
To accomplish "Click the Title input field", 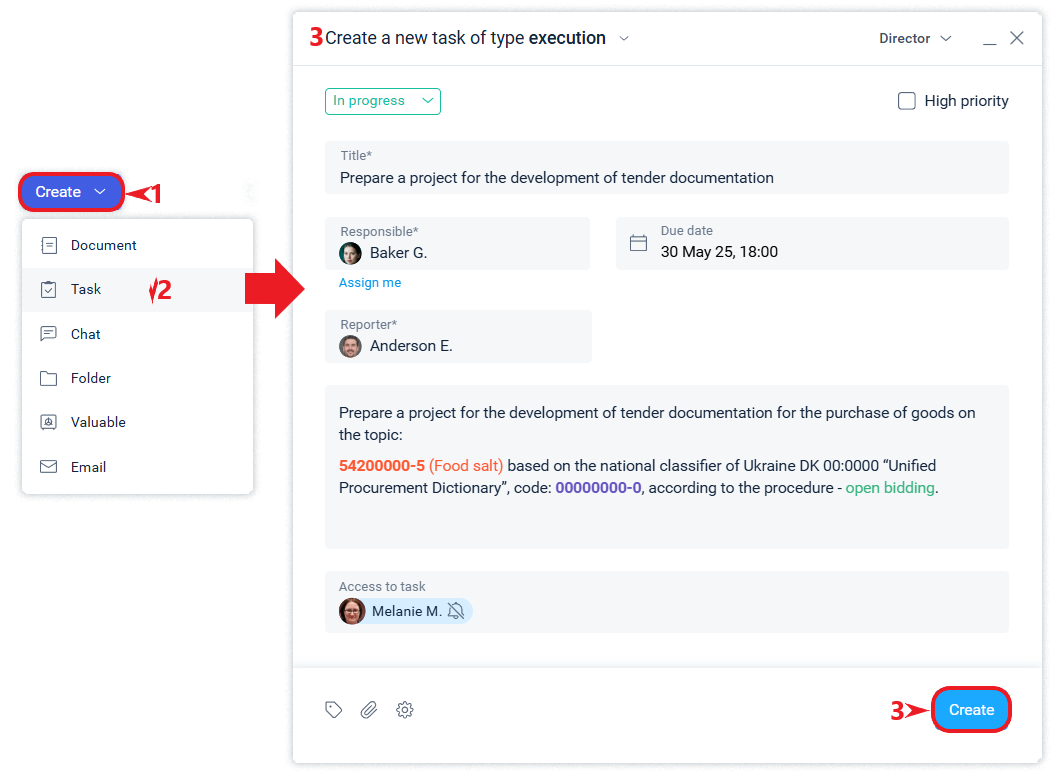I will tap(666, 178).
